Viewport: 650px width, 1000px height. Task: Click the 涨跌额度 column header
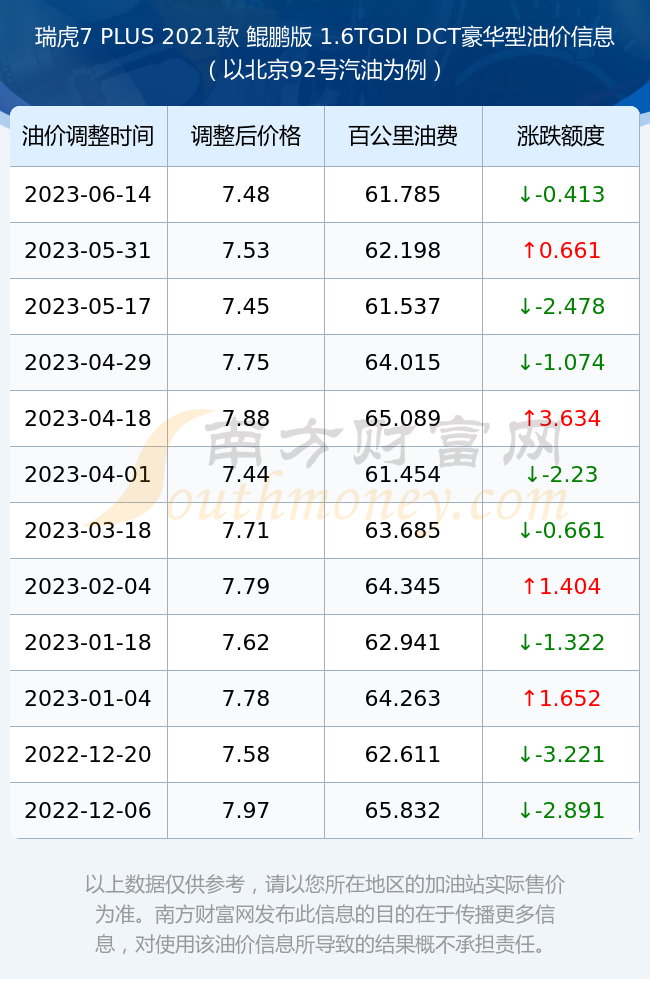point(561,136)
